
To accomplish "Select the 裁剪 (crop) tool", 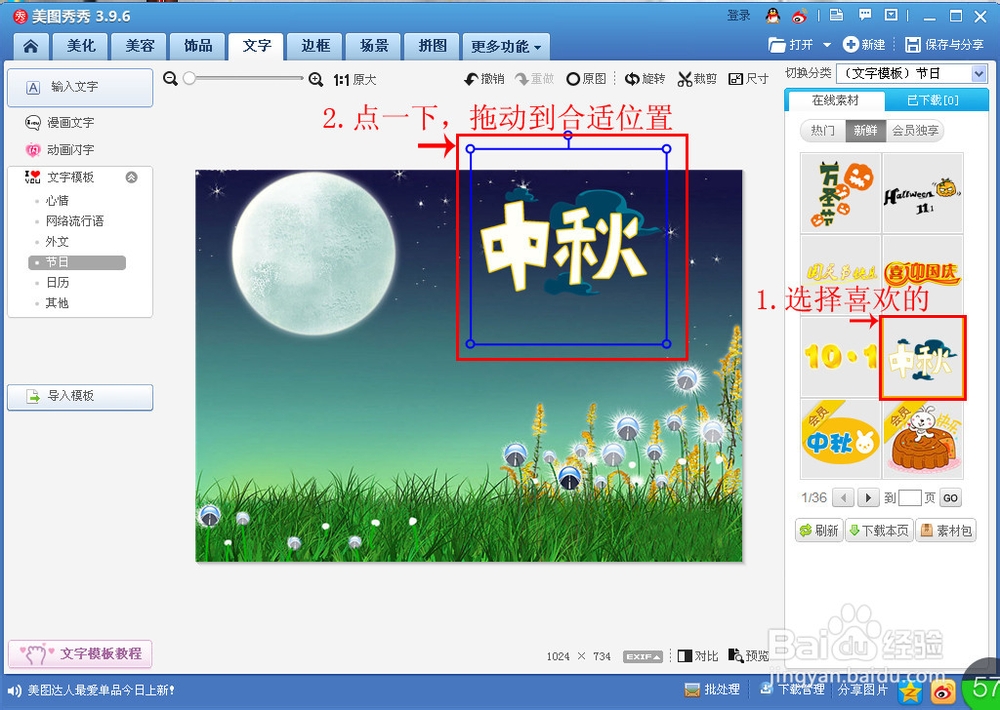I will click(697, 78).
